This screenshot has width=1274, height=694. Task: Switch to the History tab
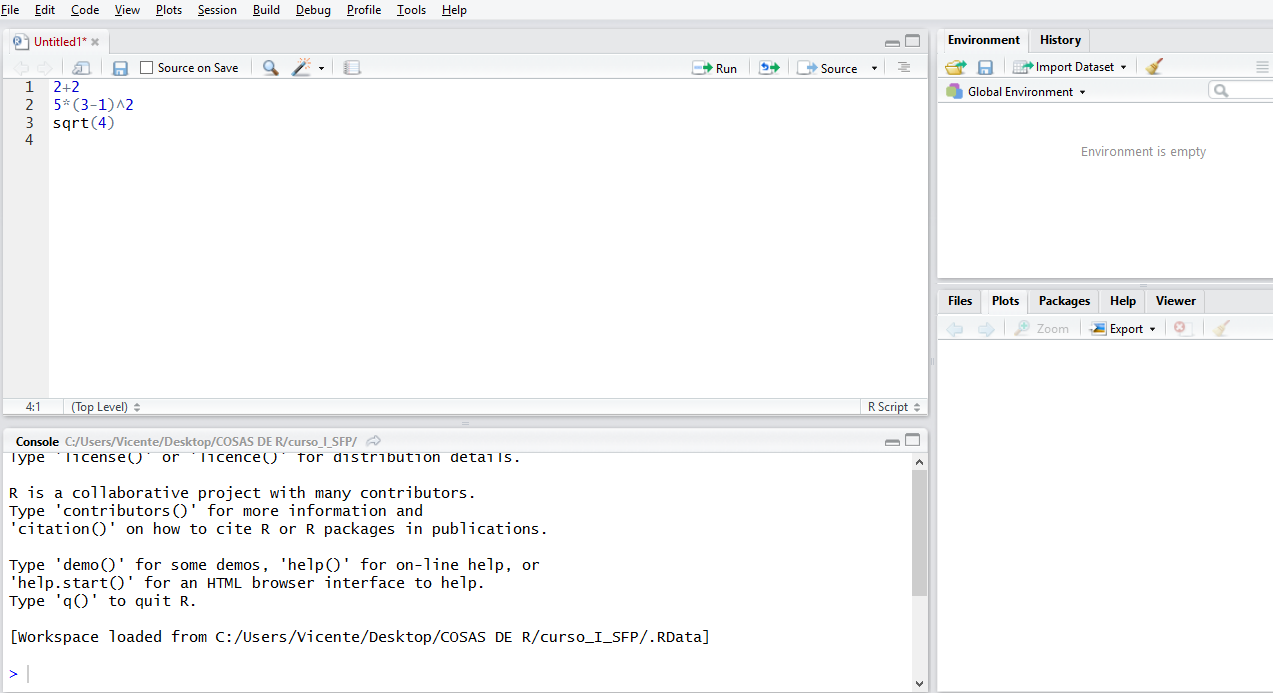click(1060, 40)
